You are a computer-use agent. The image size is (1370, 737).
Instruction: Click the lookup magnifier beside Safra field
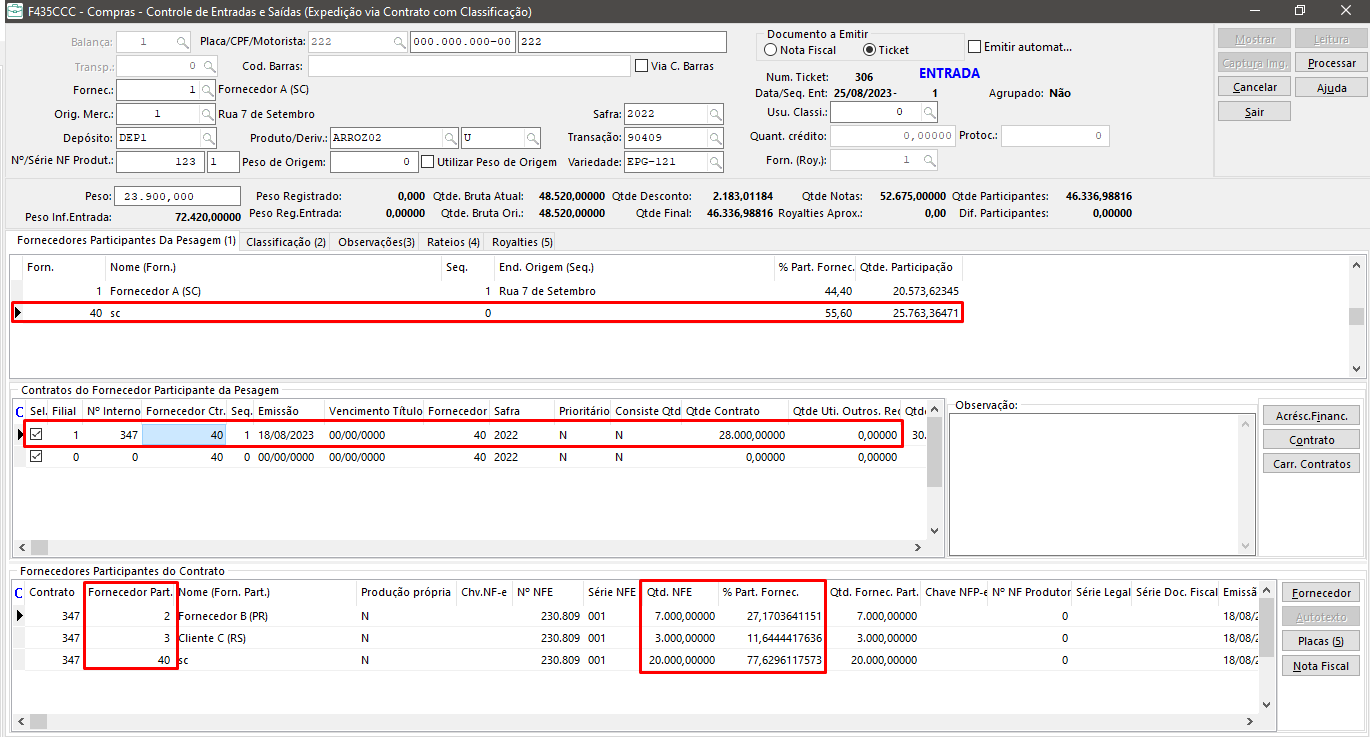click(716, 114)
